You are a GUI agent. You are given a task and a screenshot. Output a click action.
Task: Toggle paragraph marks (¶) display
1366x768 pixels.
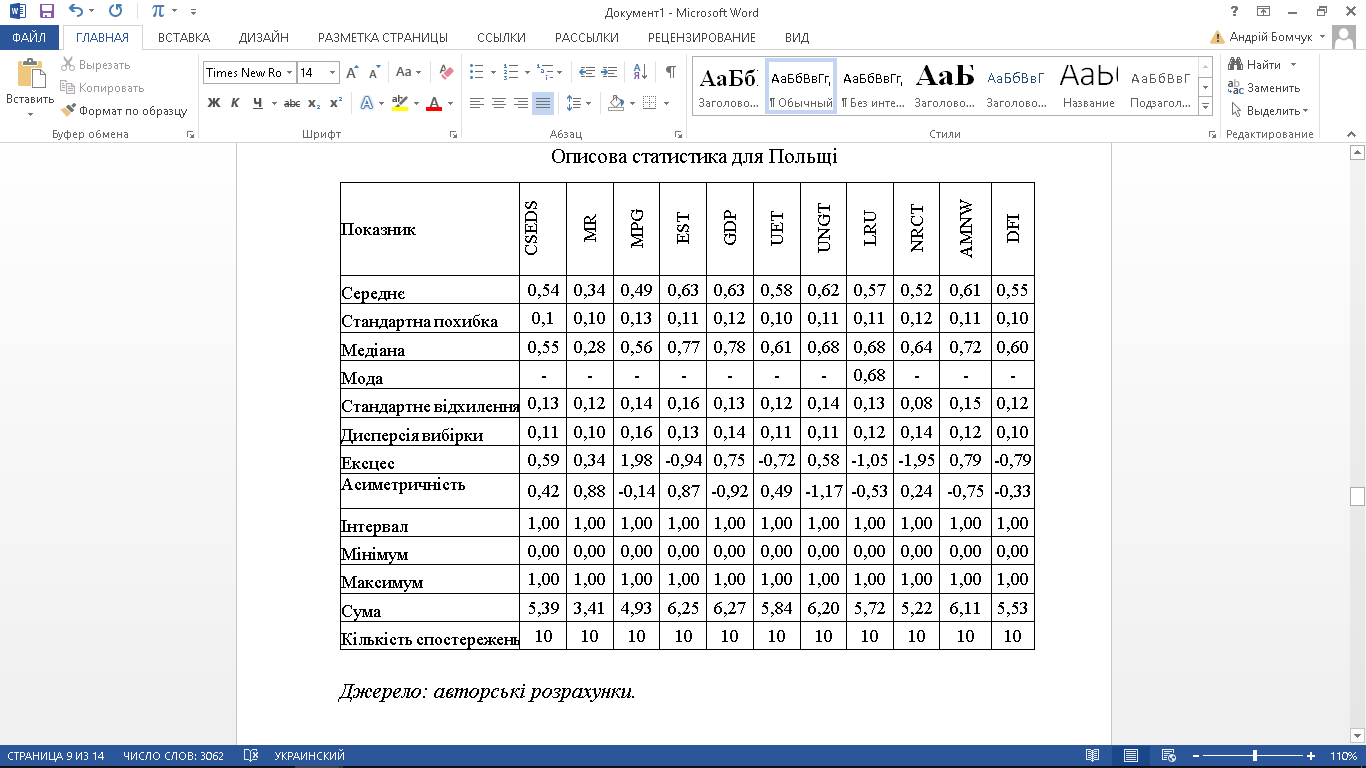point(671,72)
